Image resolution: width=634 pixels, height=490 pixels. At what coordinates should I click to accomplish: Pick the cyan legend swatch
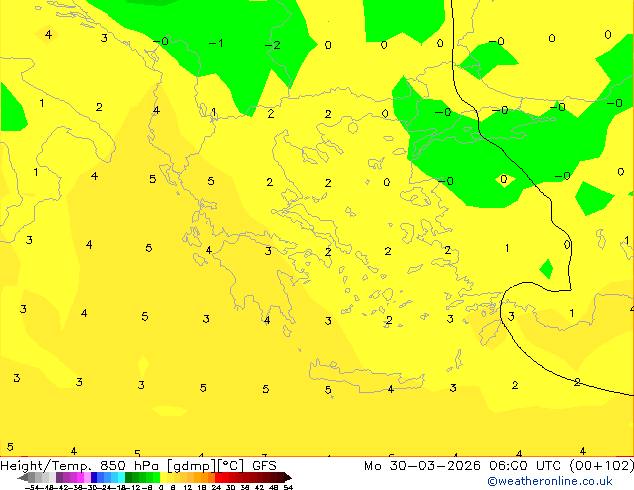122,477
